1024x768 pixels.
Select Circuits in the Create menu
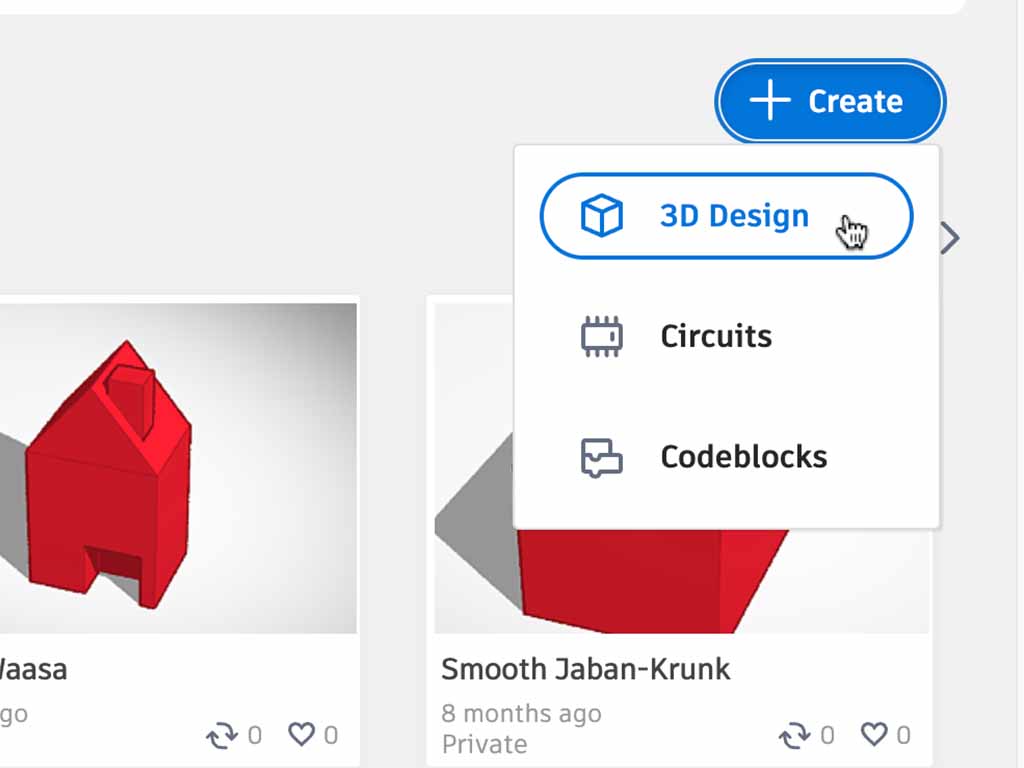click(x=716, y=337)
